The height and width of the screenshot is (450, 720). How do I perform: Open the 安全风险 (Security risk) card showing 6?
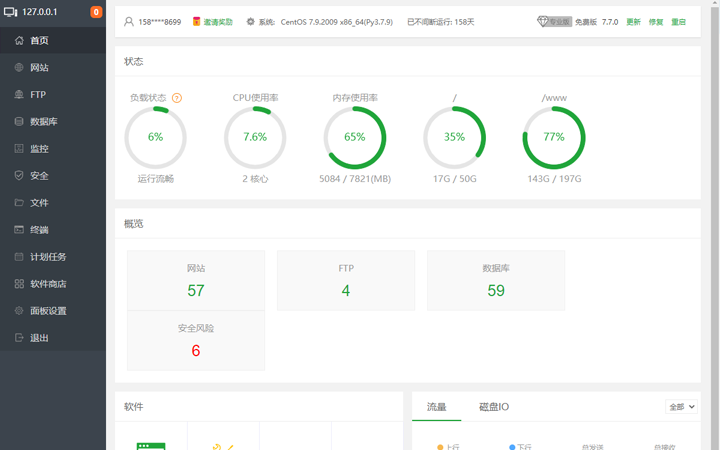pyautogui.click(x=196, y=341)
